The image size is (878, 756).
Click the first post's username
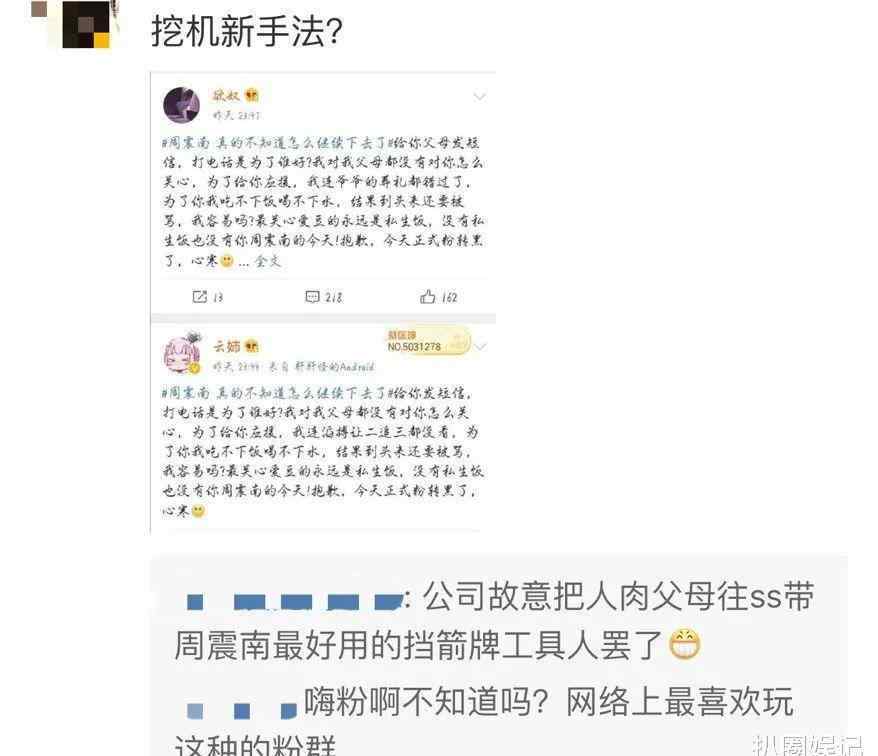pyautogui.click(x=226, y=95)
